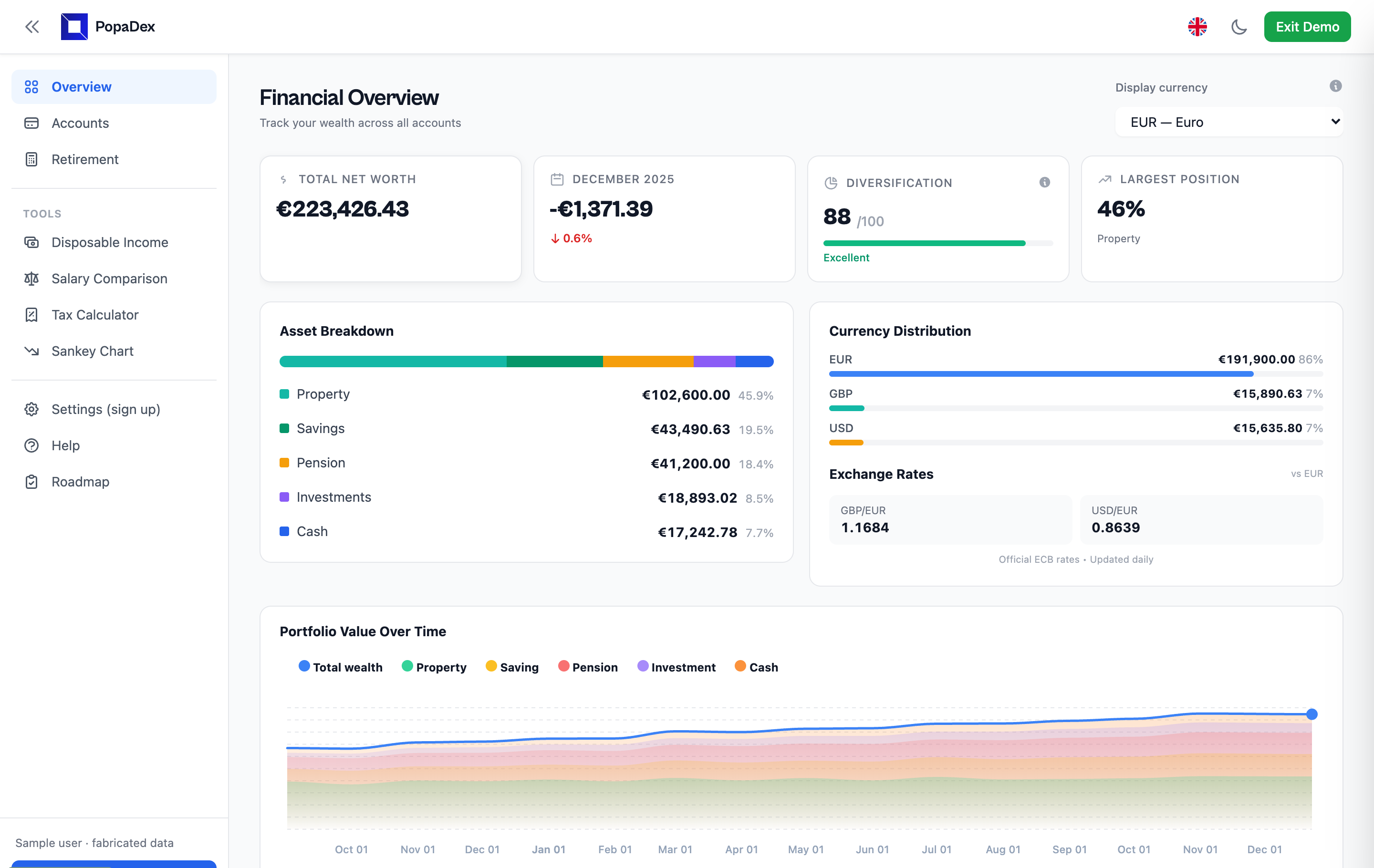Image resolution: width=1374 pixels, height=868 pixels.
Task: Click the Diversification info icon
Action: (1044, 183)
